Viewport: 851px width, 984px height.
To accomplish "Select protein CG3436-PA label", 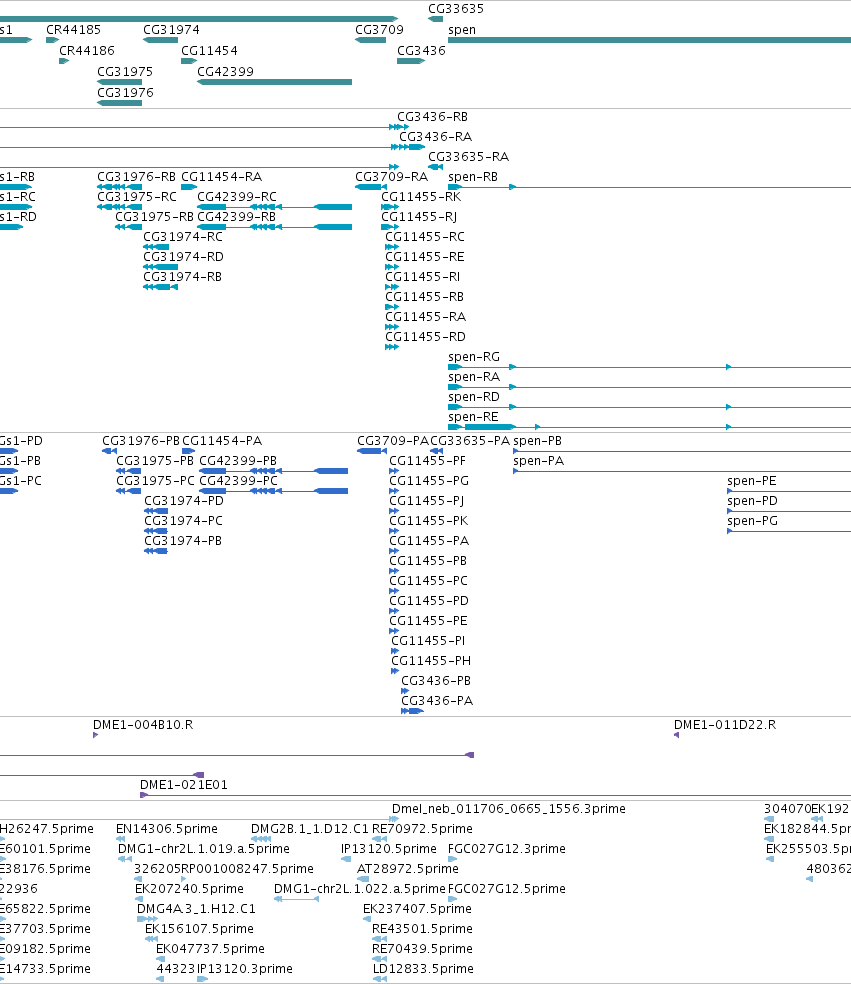I will click(437, 701).
